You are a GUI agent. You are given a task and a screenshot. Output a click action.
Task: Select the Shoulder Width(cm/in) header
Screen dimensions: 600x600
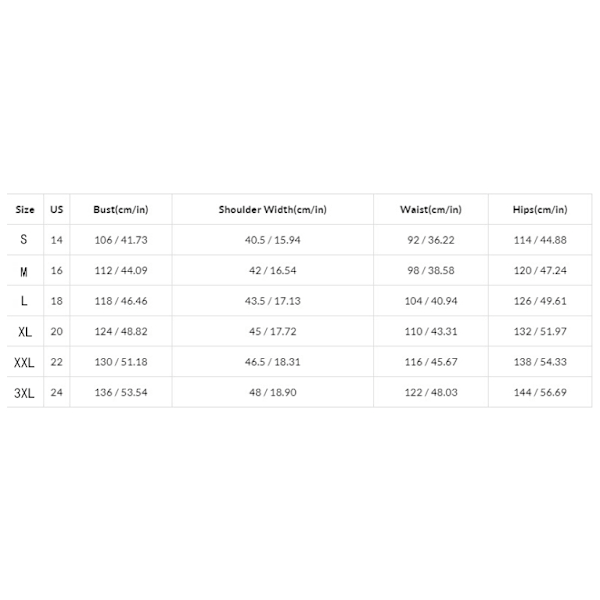tap(272, 209)
